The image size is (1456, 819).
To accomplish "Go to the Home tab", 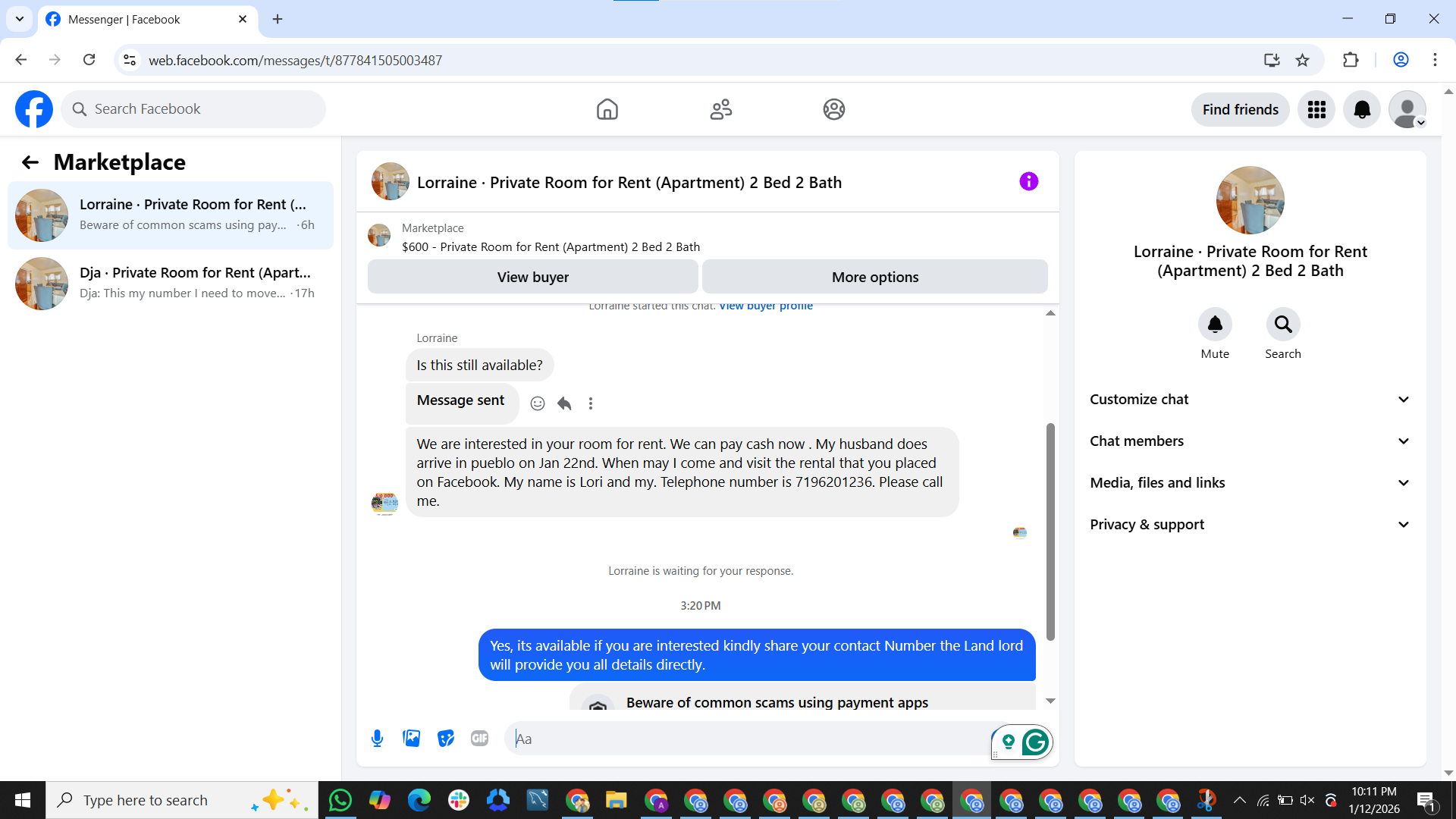I will click(607, 109).
